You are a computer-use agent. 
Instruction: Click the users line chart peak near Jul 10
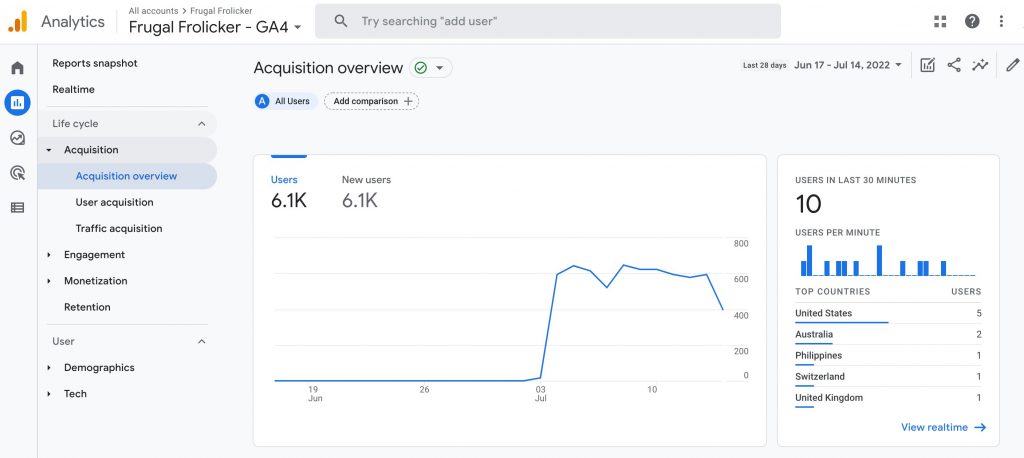pos(624,265)
